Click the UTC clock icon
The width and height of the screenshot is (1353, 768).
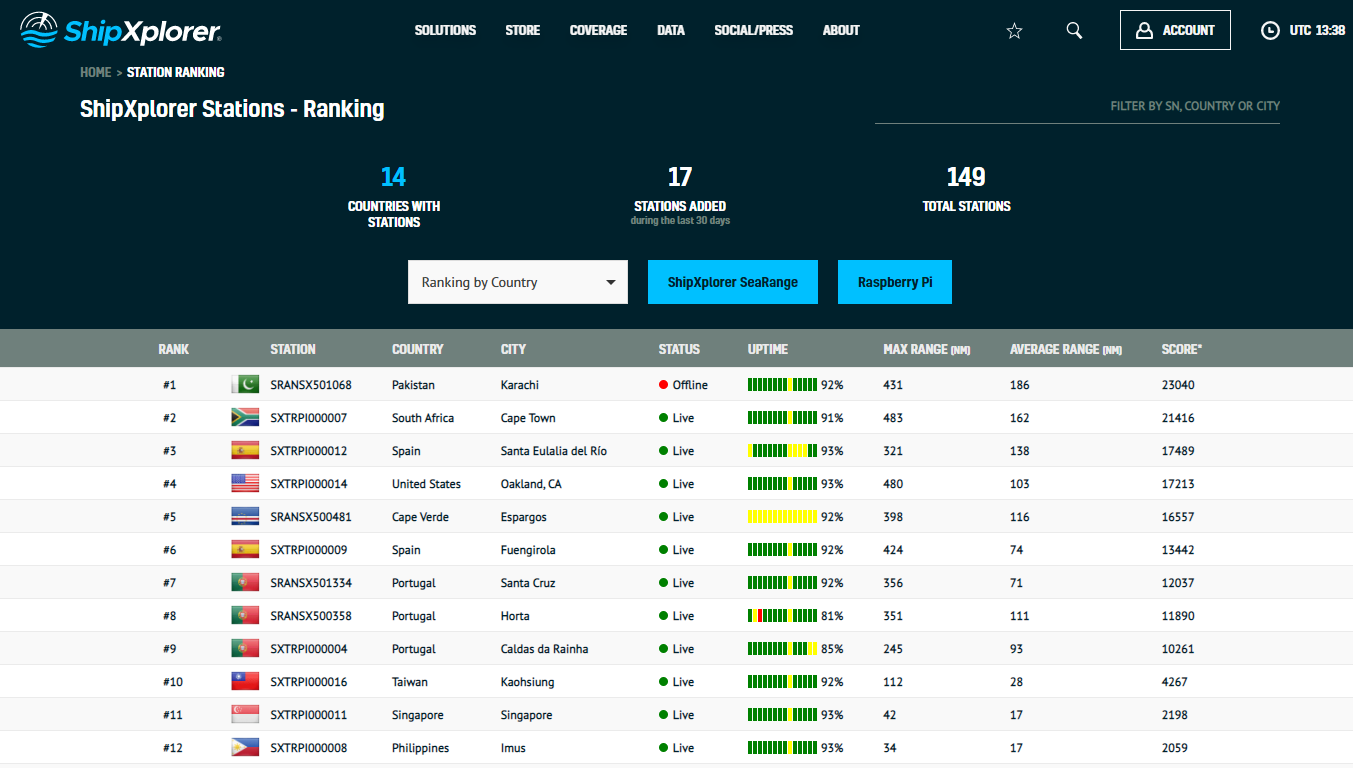[x=1270, y=31]
